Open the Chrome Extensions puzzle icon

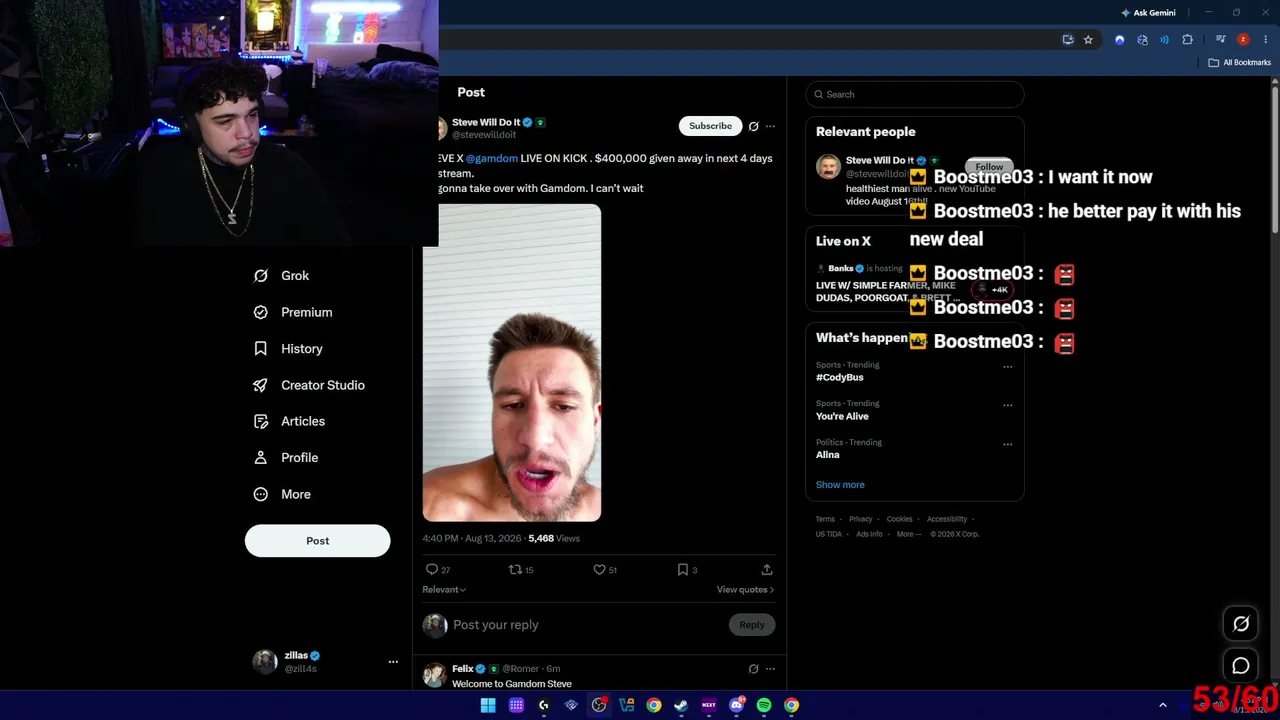(x=1187, y=40)
